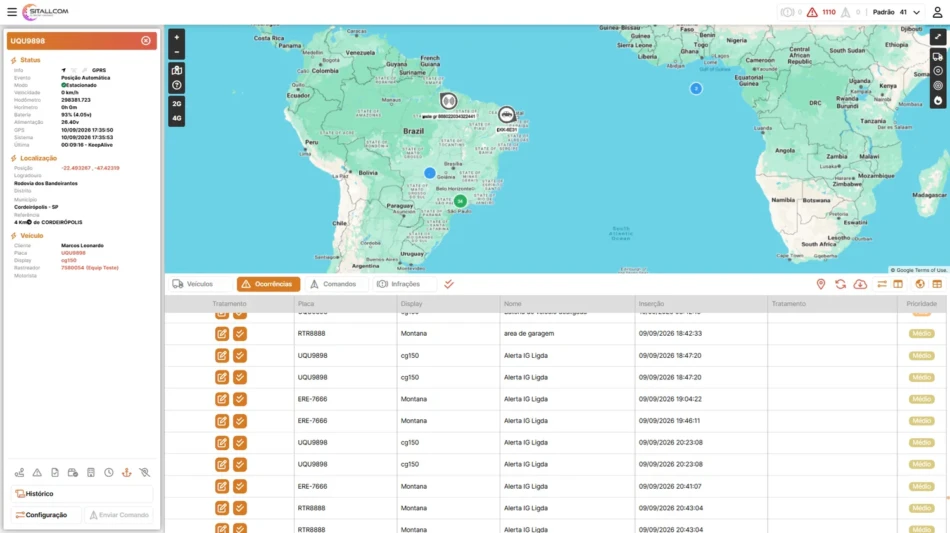Select the blue cluster marker in Atlantic Ocean
950x533 pixels.
click(x=696, y=88)
